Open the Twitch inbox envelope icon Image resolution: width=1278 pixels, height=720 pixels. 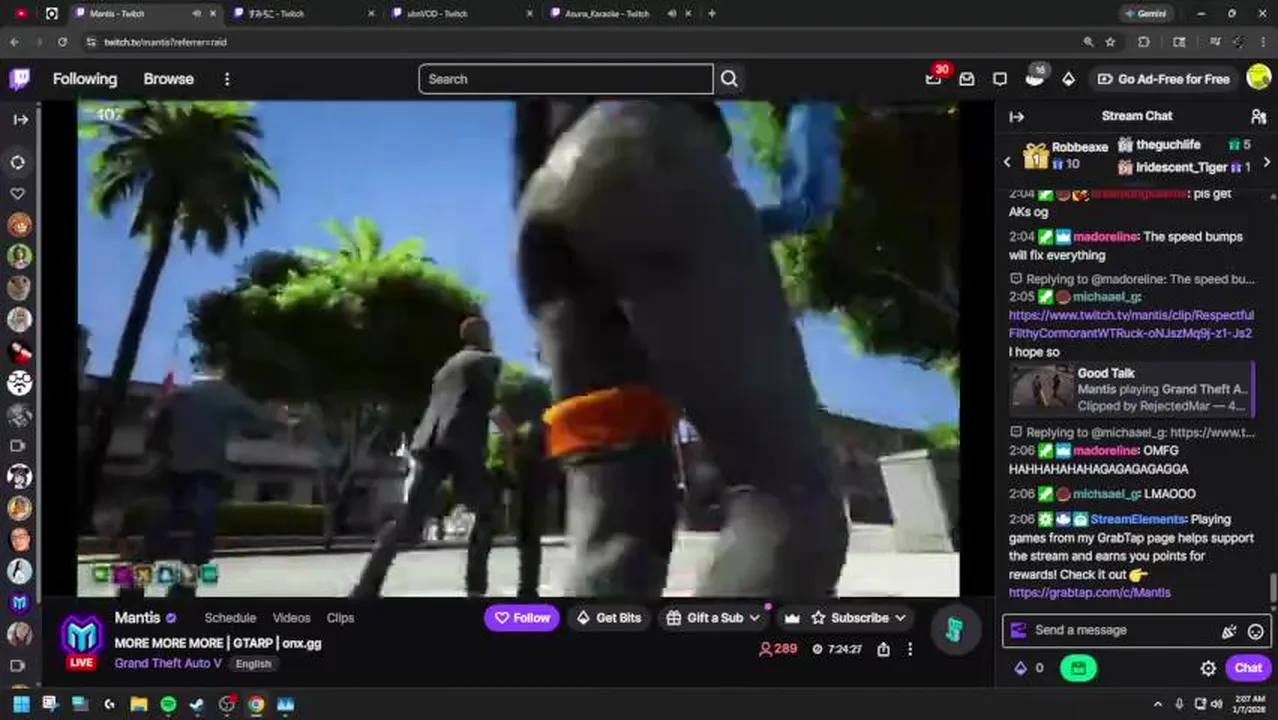(x=967, y=79)
